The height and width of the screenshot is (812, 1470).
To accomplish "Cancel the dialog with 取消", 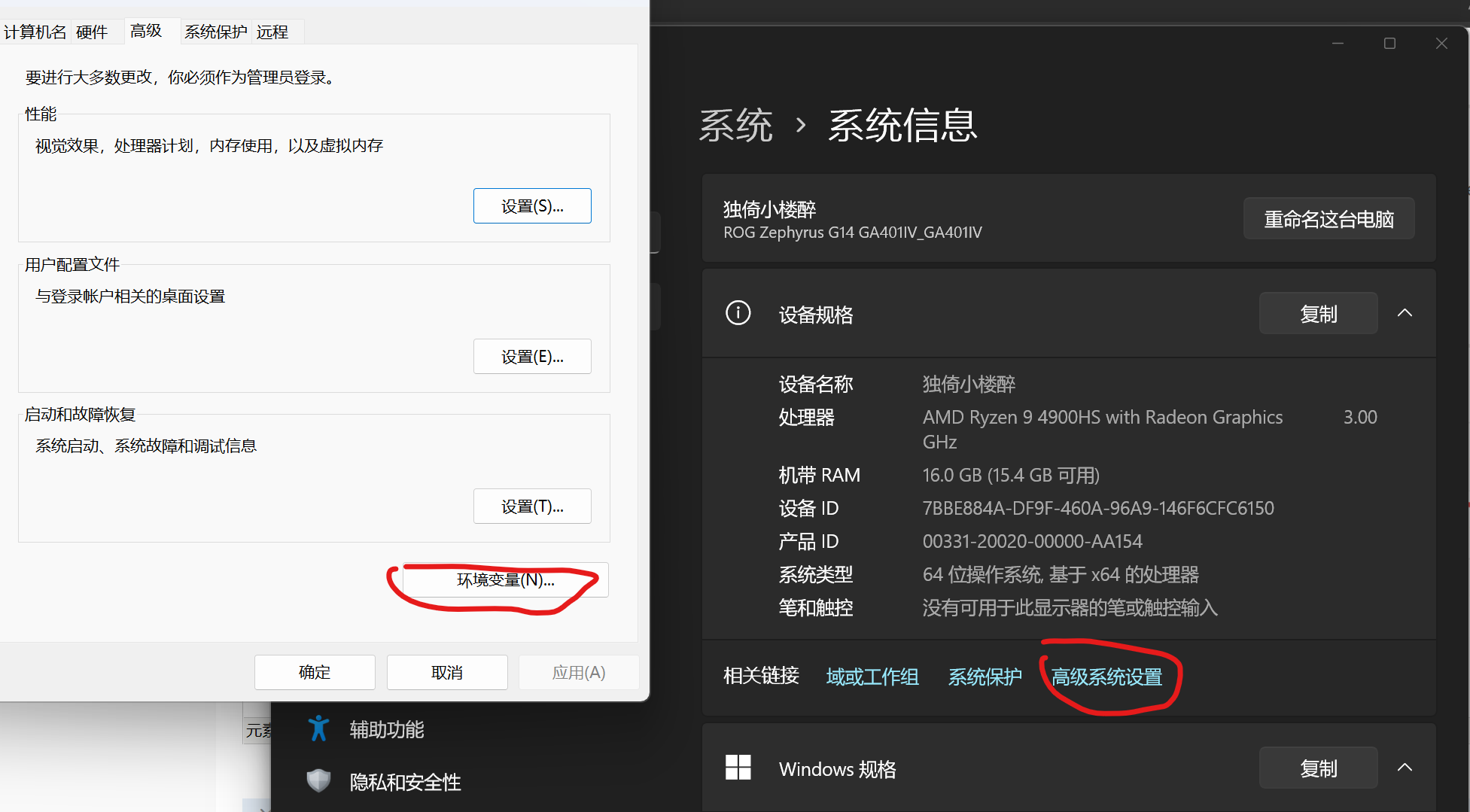I will point(447,672).
